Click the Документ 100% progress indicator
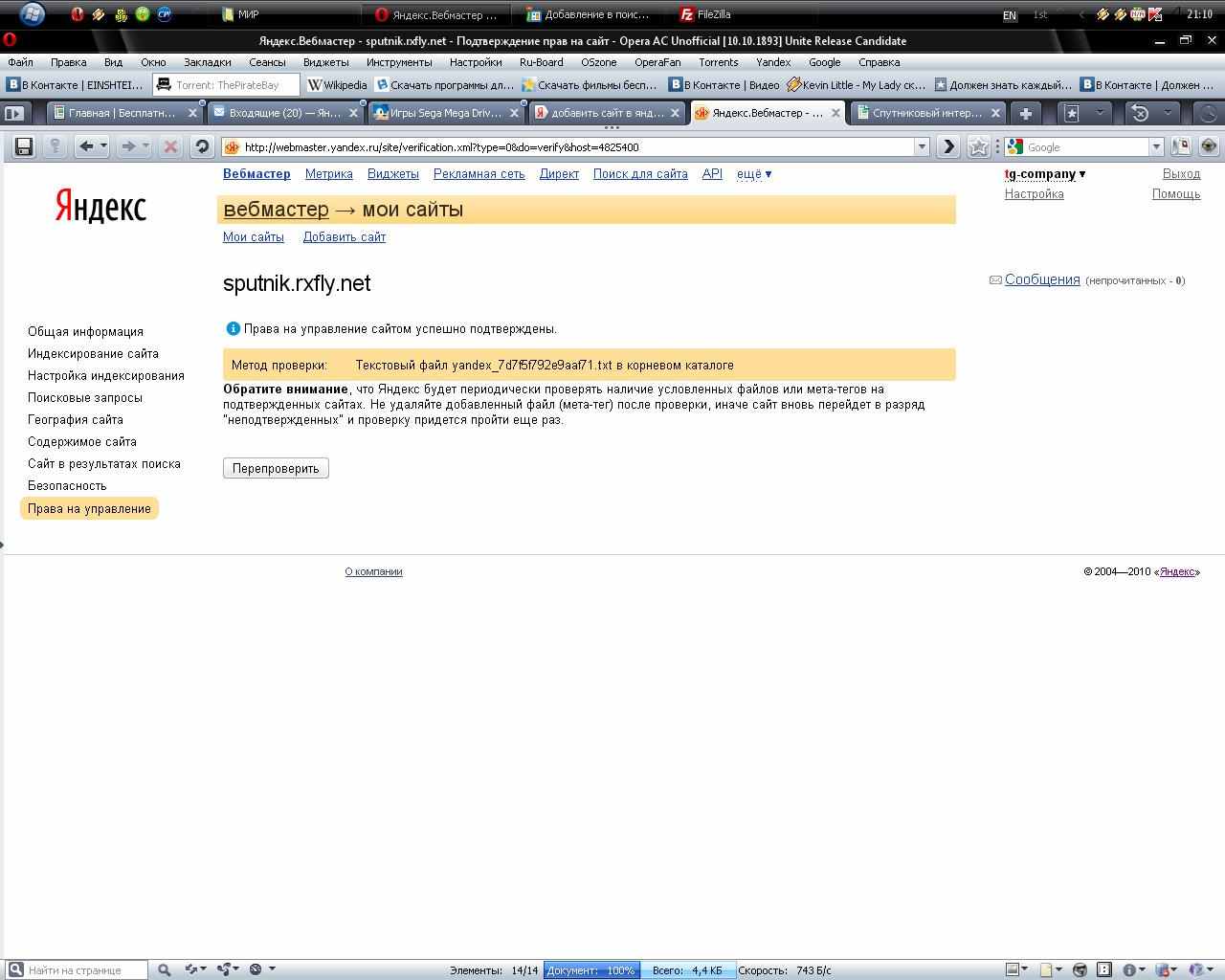This screenshot has width=1225, height=980. 591,970
